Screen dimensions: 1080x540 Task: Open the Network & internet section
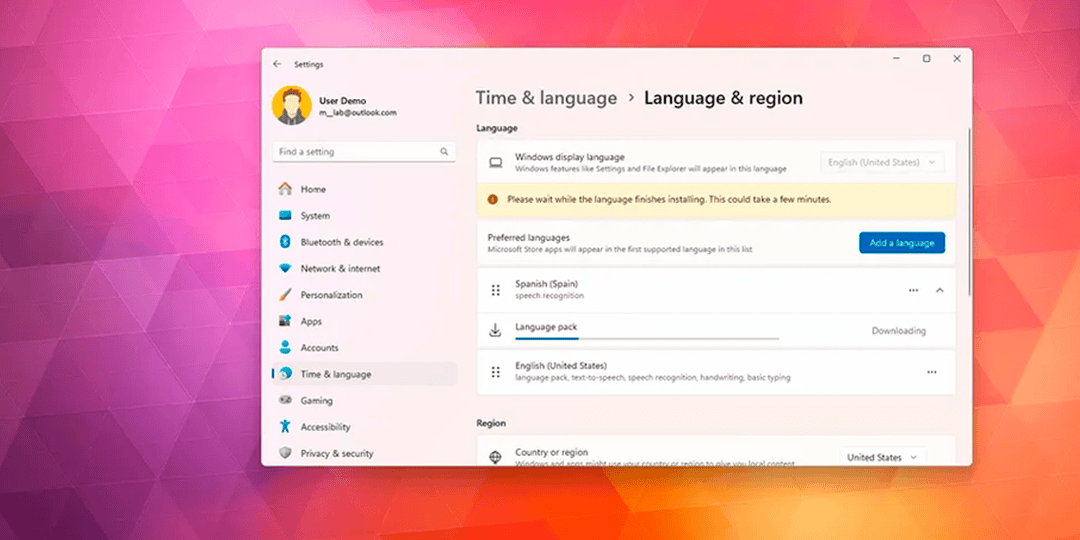(340, 269)
